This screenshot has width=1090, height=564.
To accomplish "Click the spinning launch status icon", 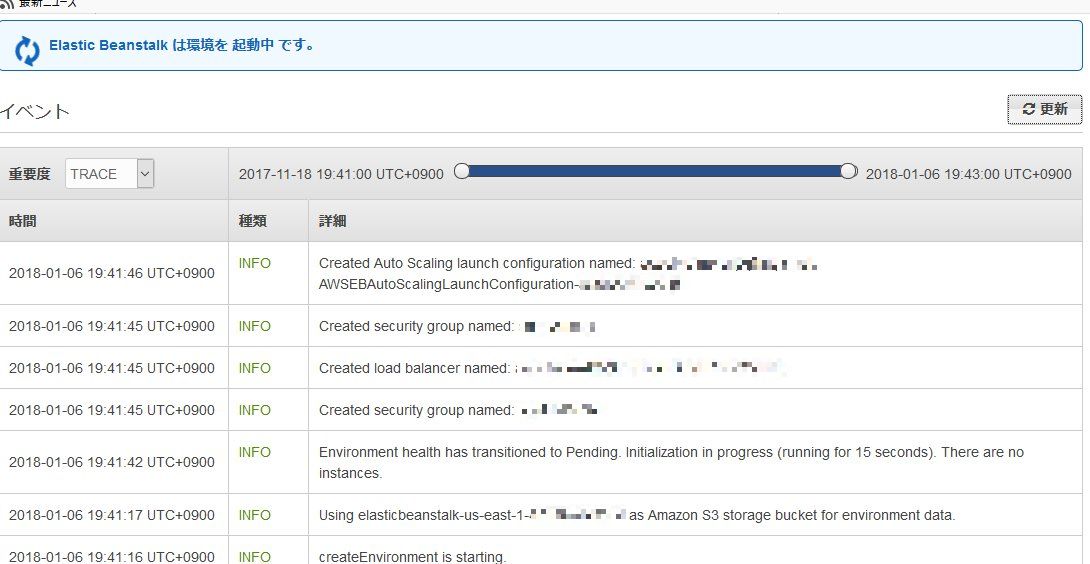I will pos(27,47).
